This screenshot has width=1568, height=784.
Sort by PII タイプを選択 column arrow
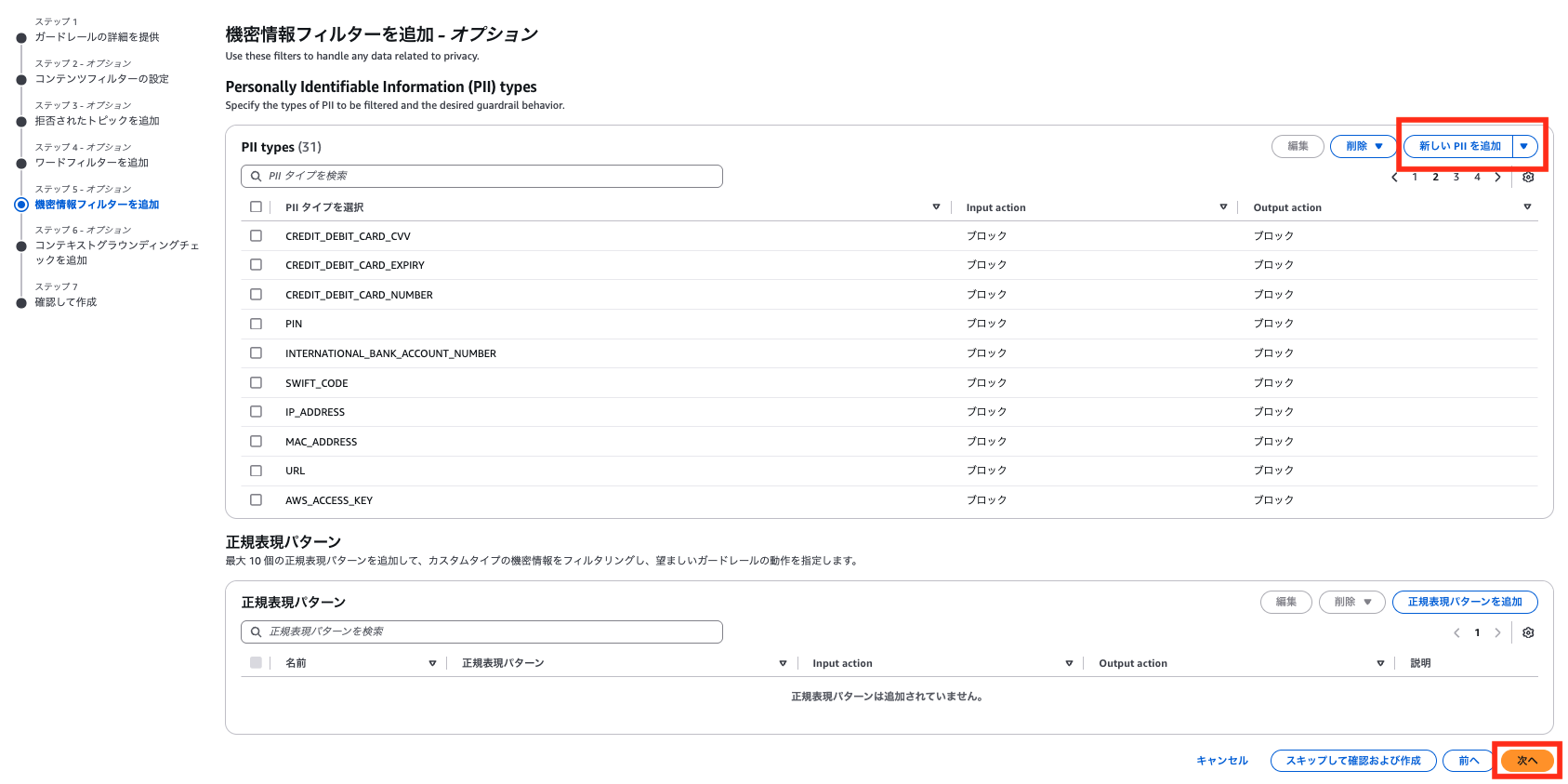pyautogui.click(x=936, y=207)
